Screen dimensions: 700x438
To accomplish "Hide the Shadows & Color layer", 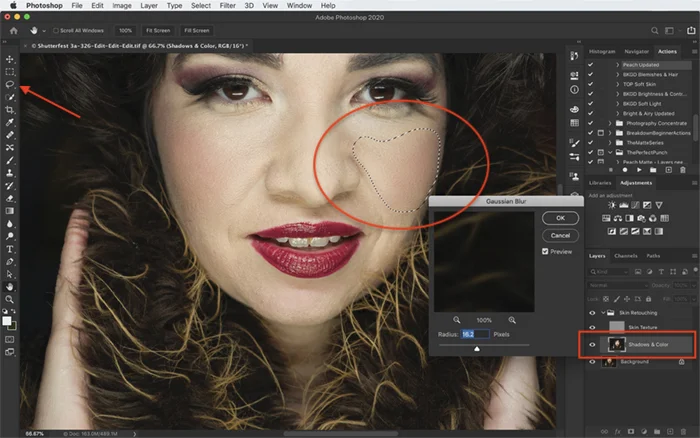I will click(x=594, y=345).
